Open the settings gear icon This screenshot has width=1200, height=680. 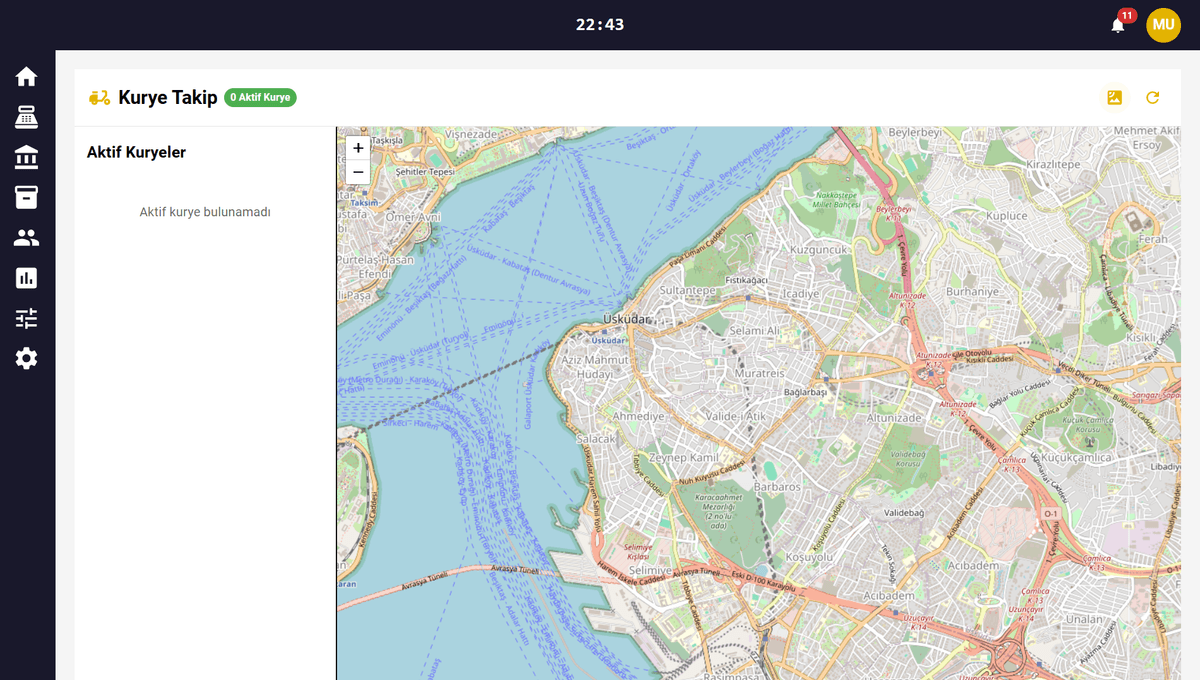[x=26, y=358]
